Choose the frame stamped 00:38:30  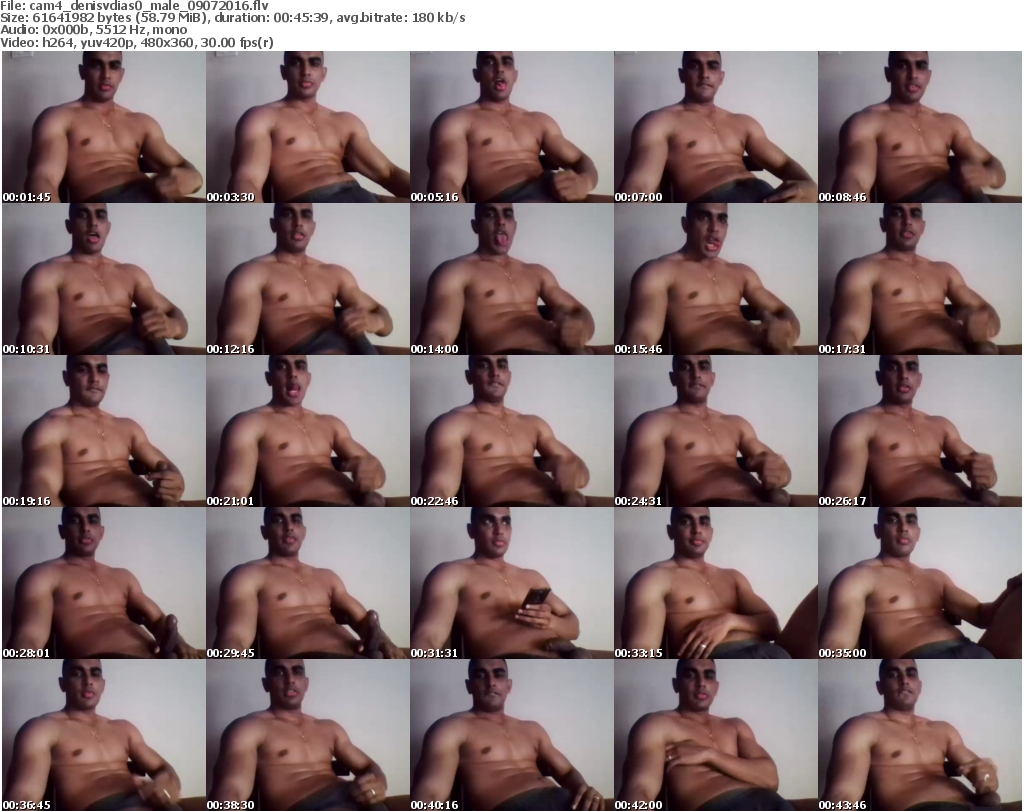pos(308,735)
